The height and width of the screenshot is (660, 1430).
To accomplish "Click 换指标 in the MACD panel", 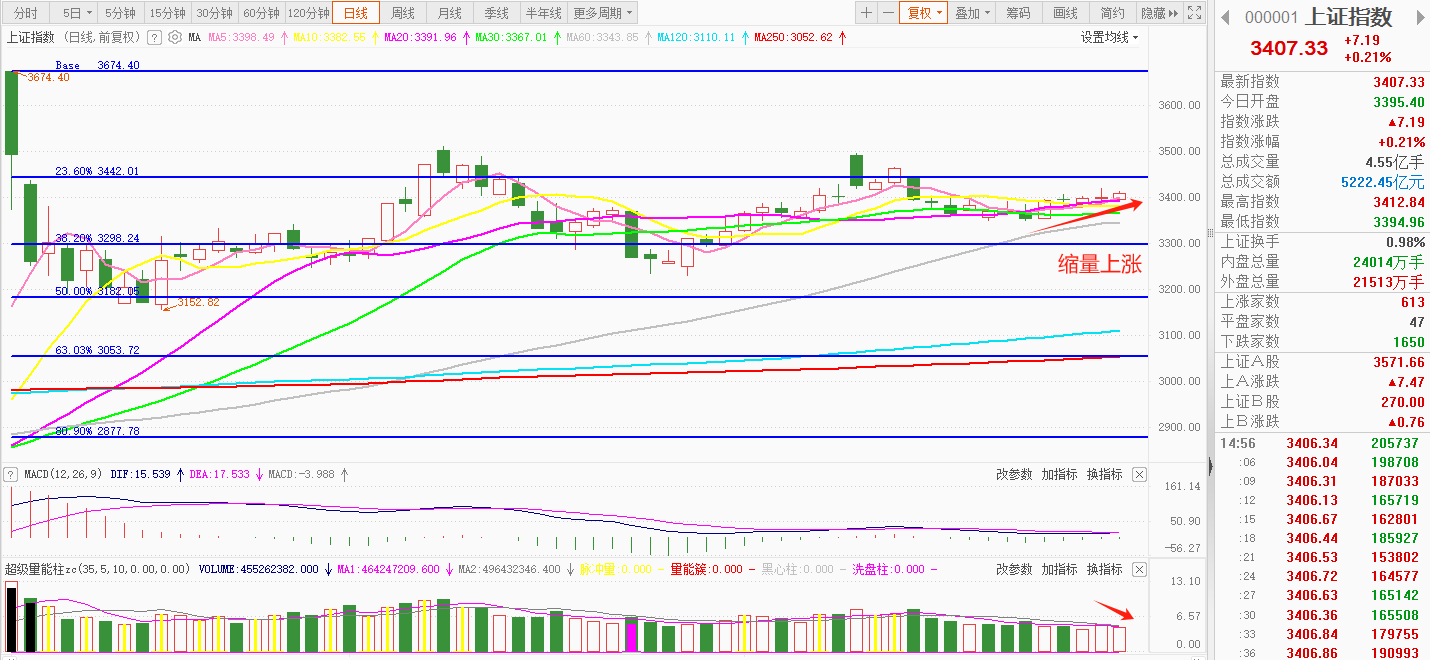I will click(1104, 474).
